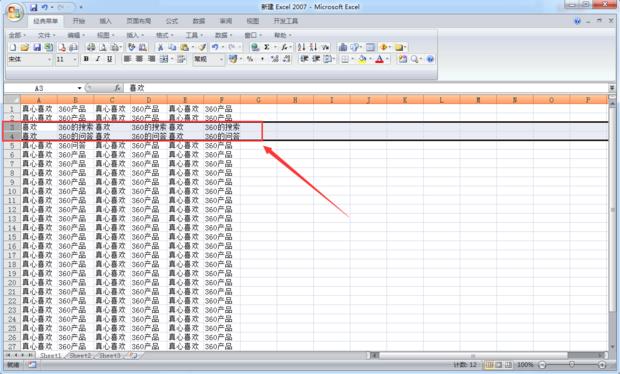The width and height of the screenshot is (620, 374).
Task: Open the font size dropdown showing 11
Action: point(66,59)
